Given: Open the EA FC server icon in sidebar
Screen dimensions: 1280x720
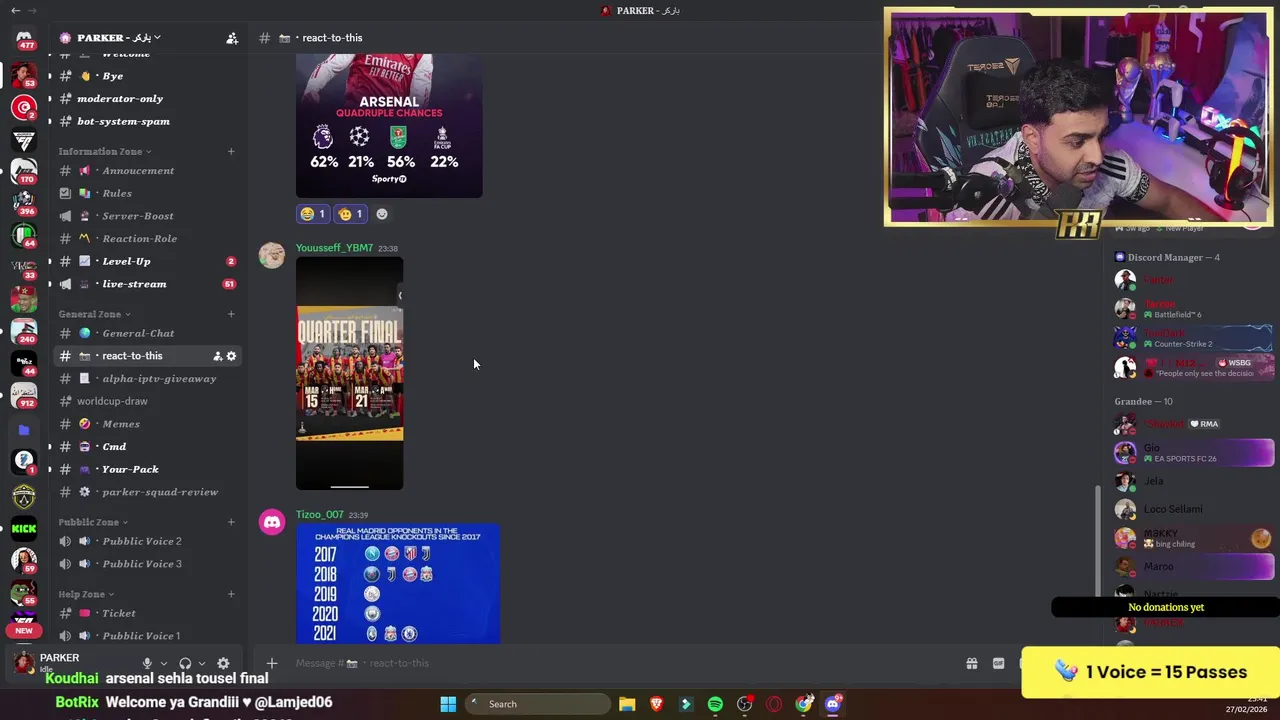Looking at the screenshot, I should pyautogui.click(x=24, y=139).
